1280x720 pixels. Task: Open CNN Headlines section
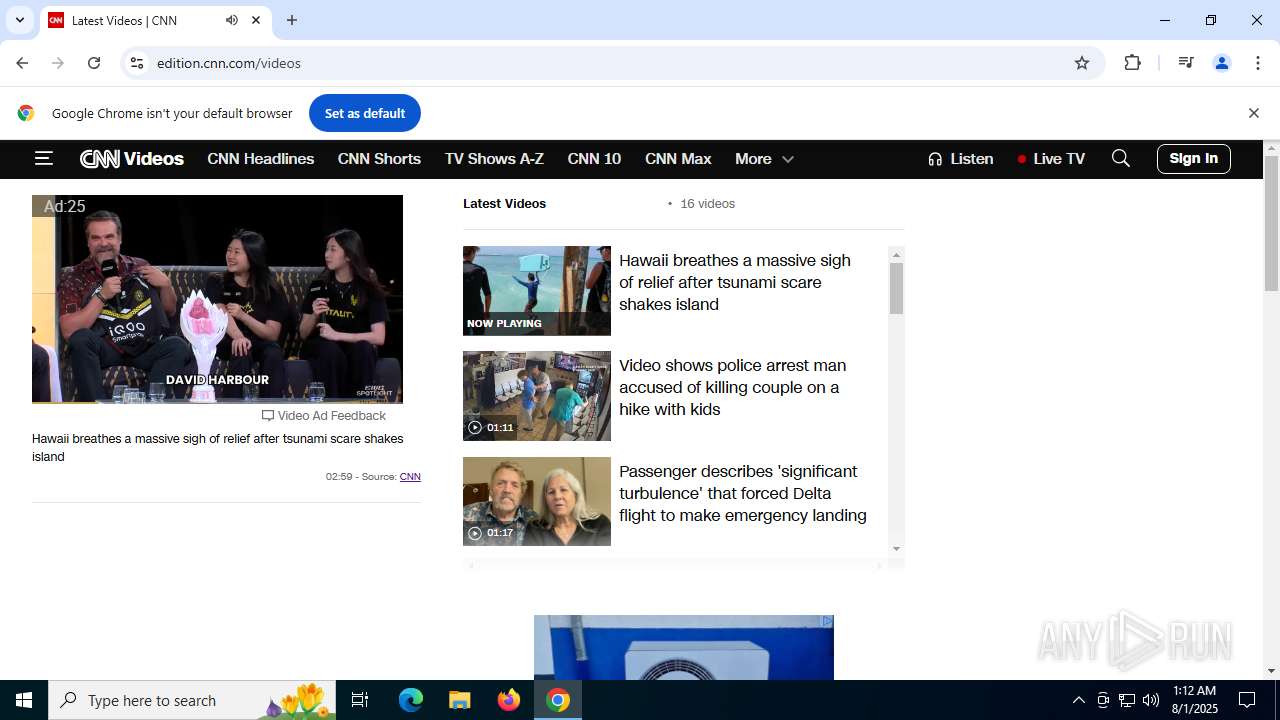[260, 159]
